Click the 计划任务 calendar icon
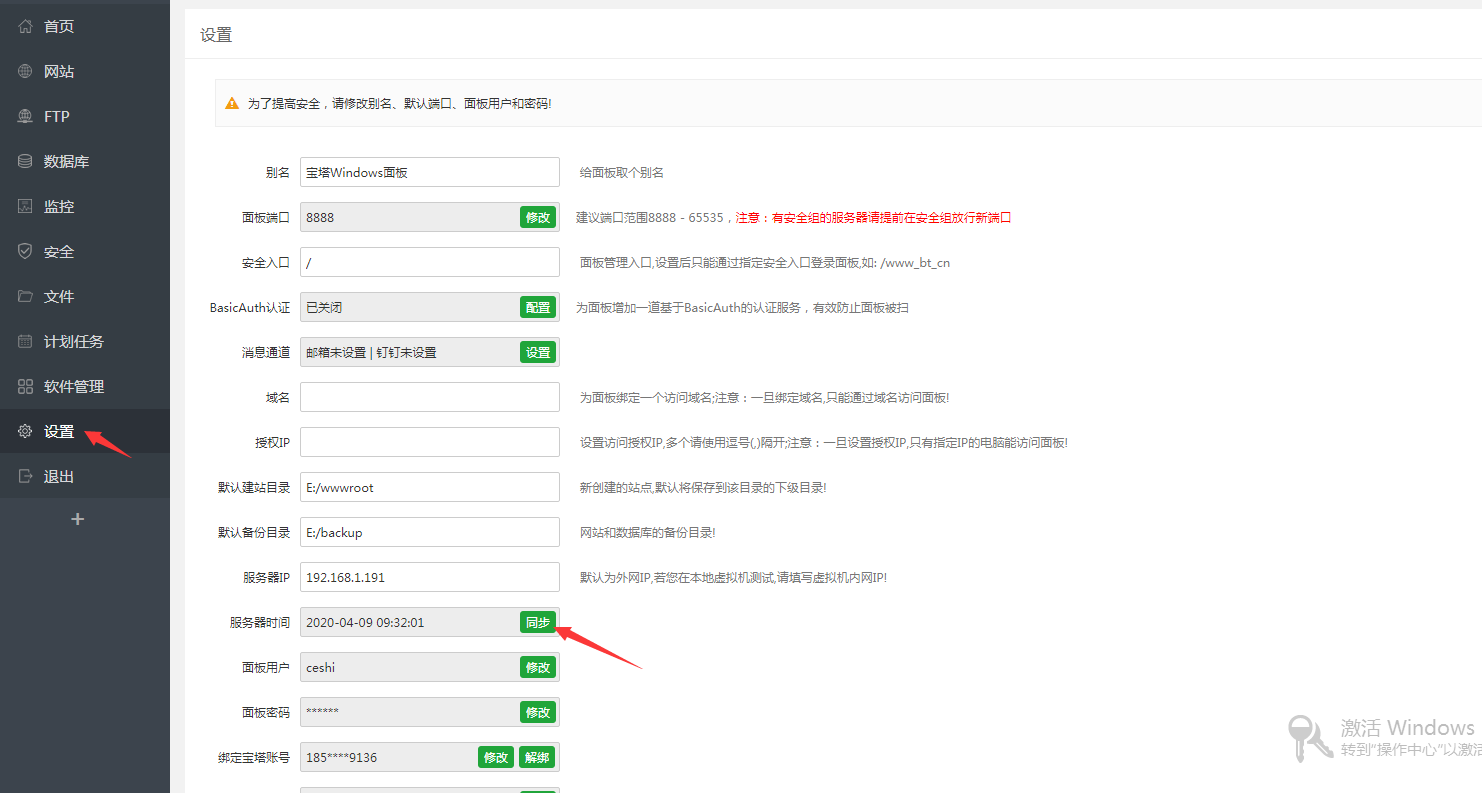 26,341
